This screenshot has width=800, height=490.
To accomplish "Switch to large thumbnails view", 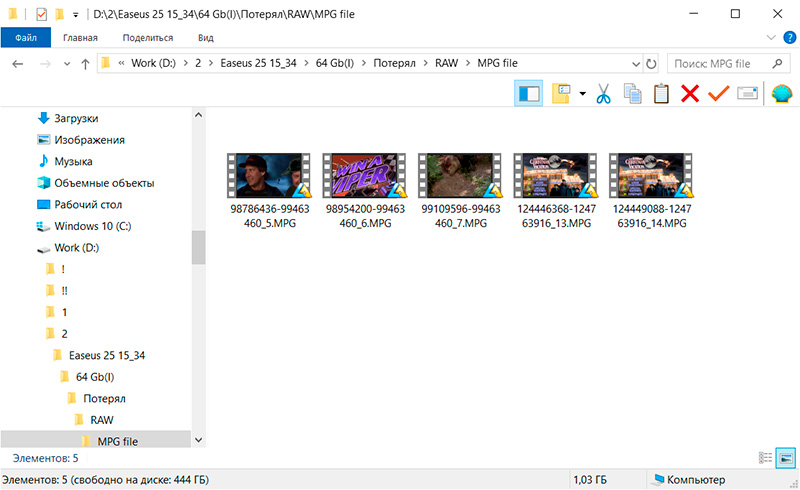I will [x=785, y=457].
